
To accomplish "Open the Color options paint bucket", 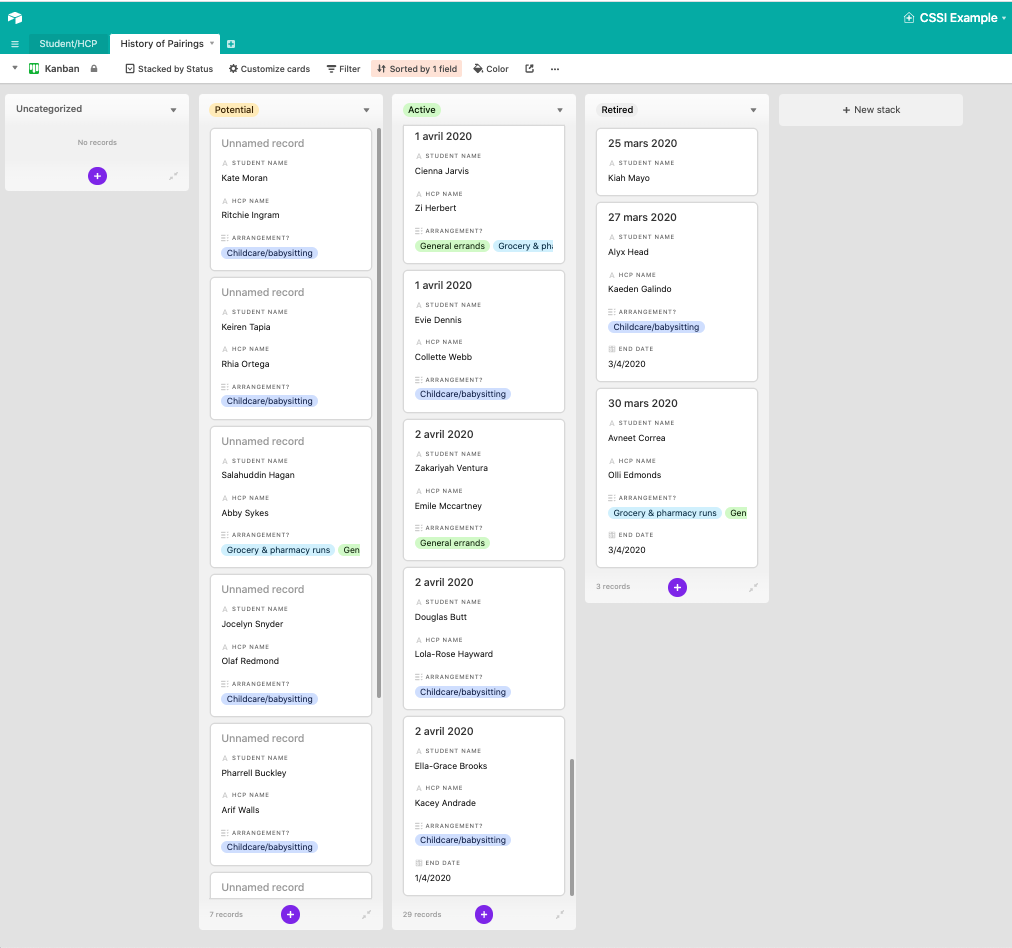I will [x=491, y=69].
